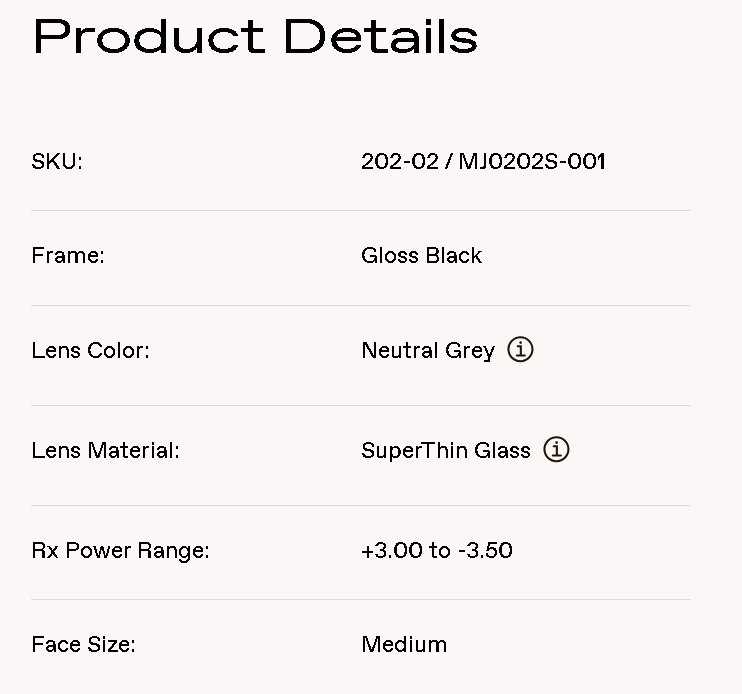Click the "Rx Power Range:" label
742x694 pixels.
pyautogui.click(x=120, y=551)
